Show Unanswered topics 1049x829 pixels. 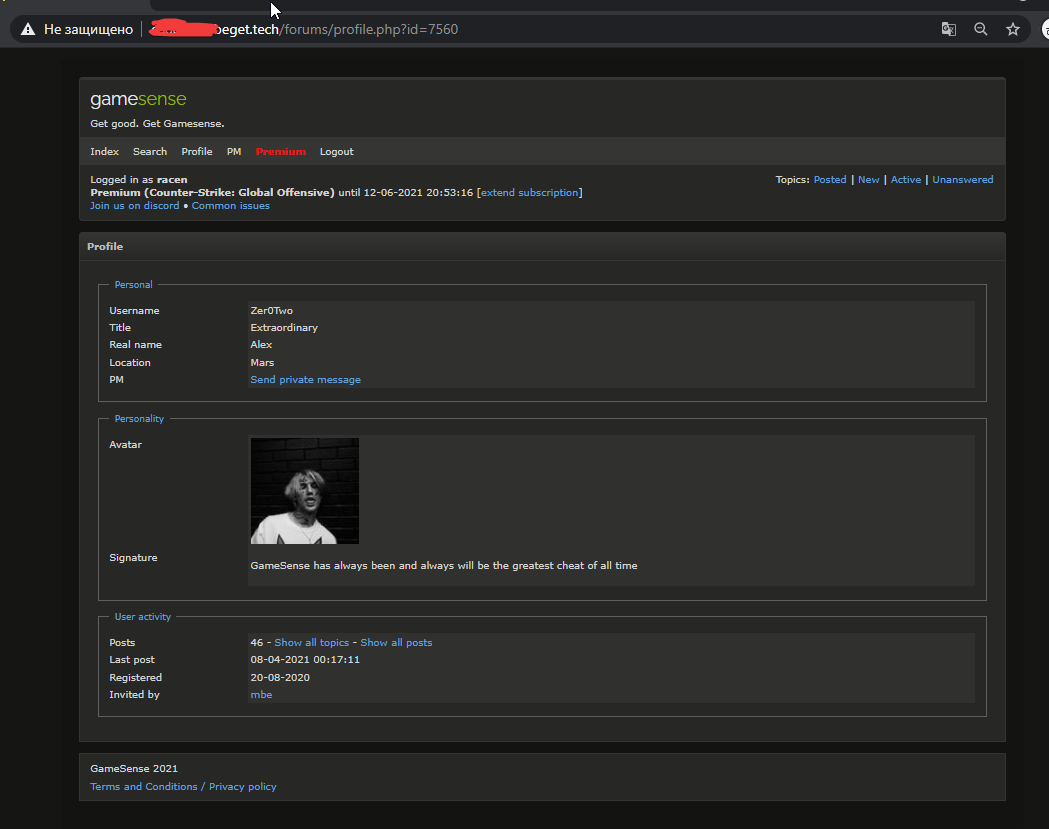click(963, 179)
